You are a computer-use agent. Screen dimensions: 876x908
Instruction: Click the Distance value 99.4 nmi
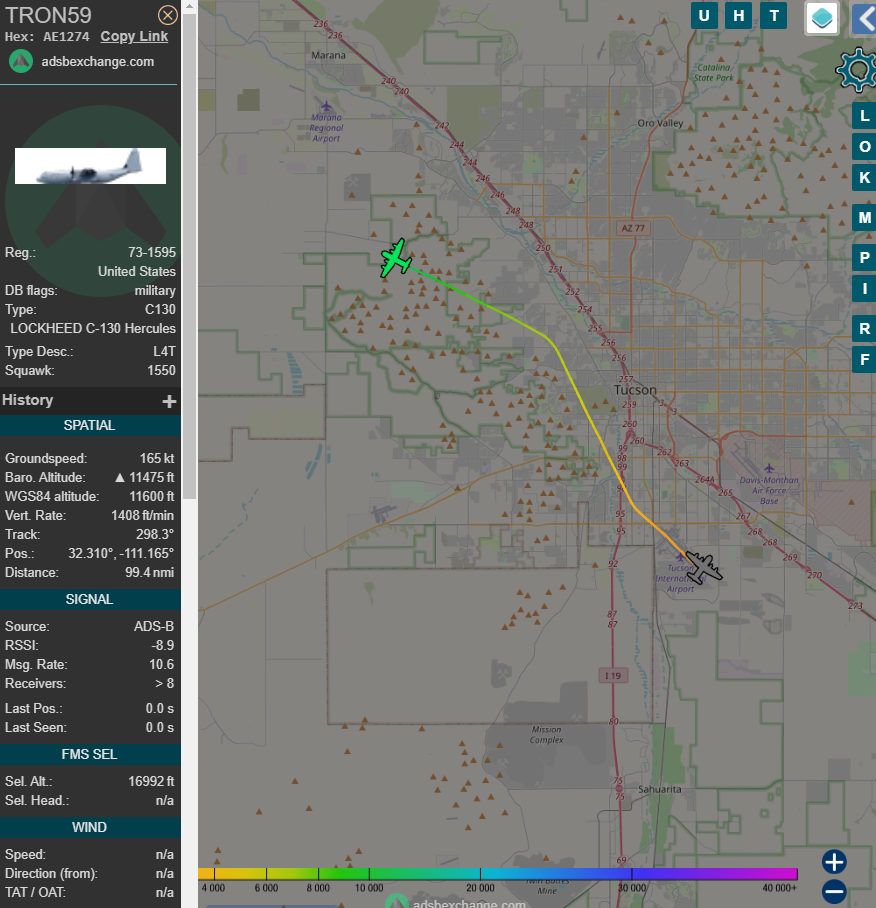coord(149,573)
